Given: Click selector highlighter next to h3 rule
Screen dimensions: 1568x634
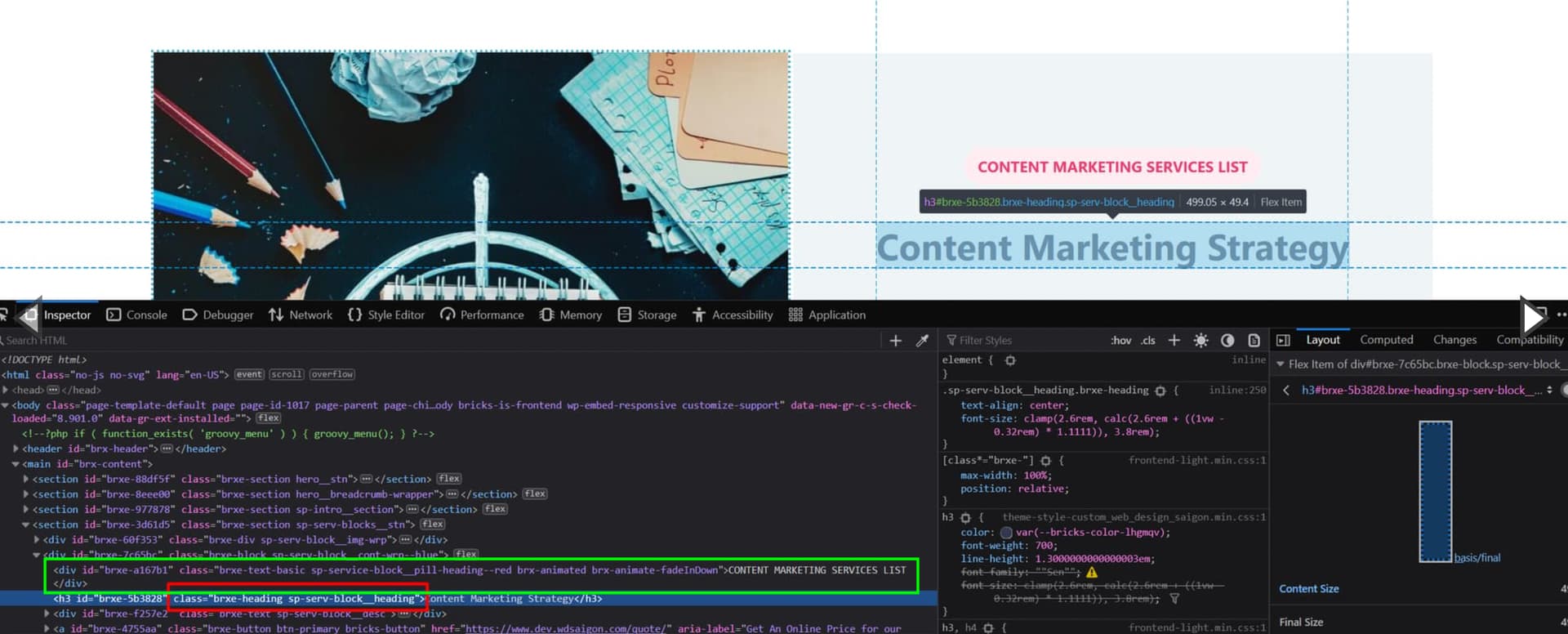Looking at the screenshot, I should [965, 518].
